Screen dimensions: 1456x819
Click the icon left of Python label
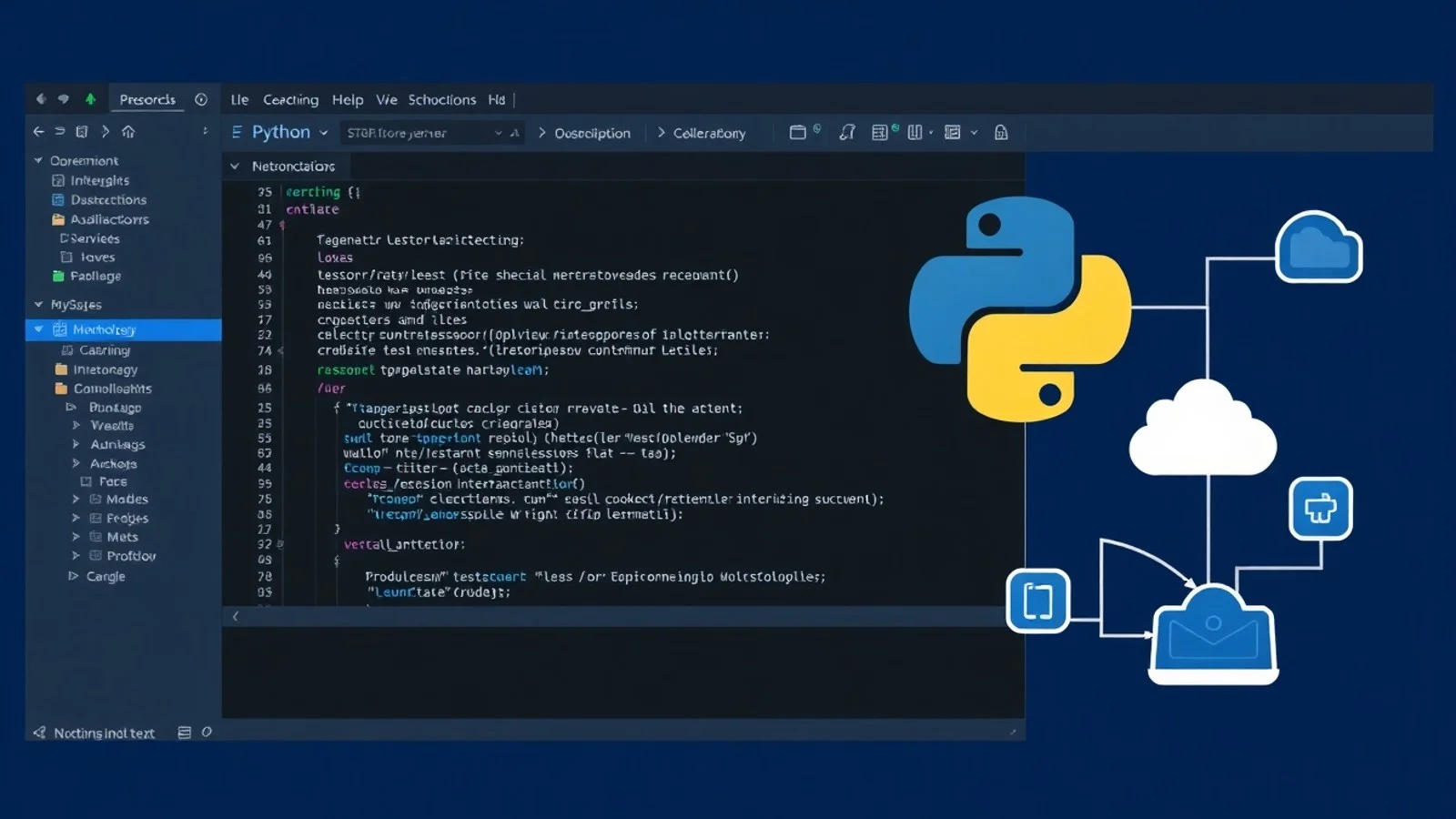237,132
